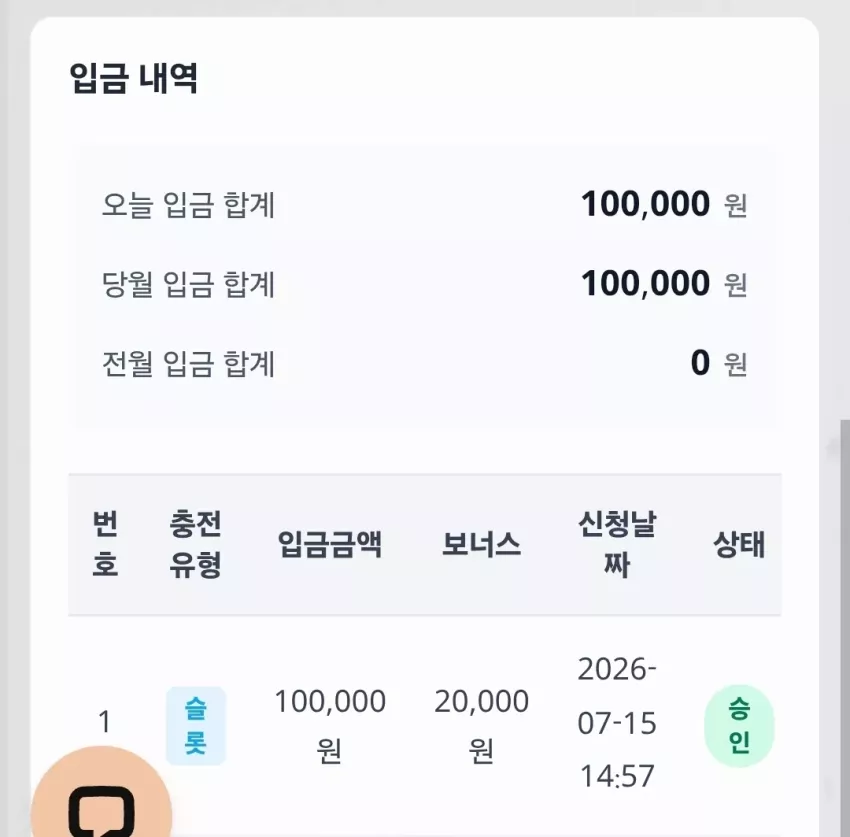
Task: Click the 승인 status badge
Action: point(739,725)
